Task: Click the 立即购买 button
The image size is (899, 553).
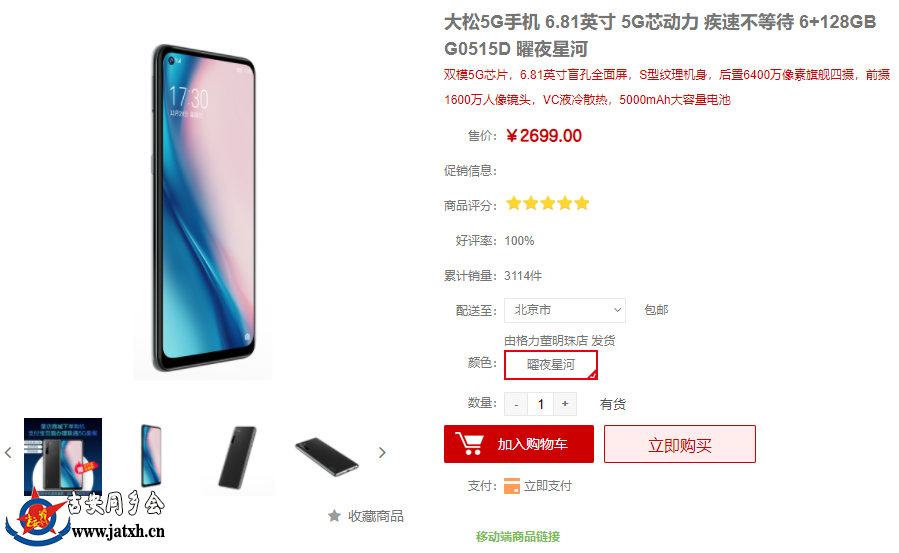Action: pos(680,444)
